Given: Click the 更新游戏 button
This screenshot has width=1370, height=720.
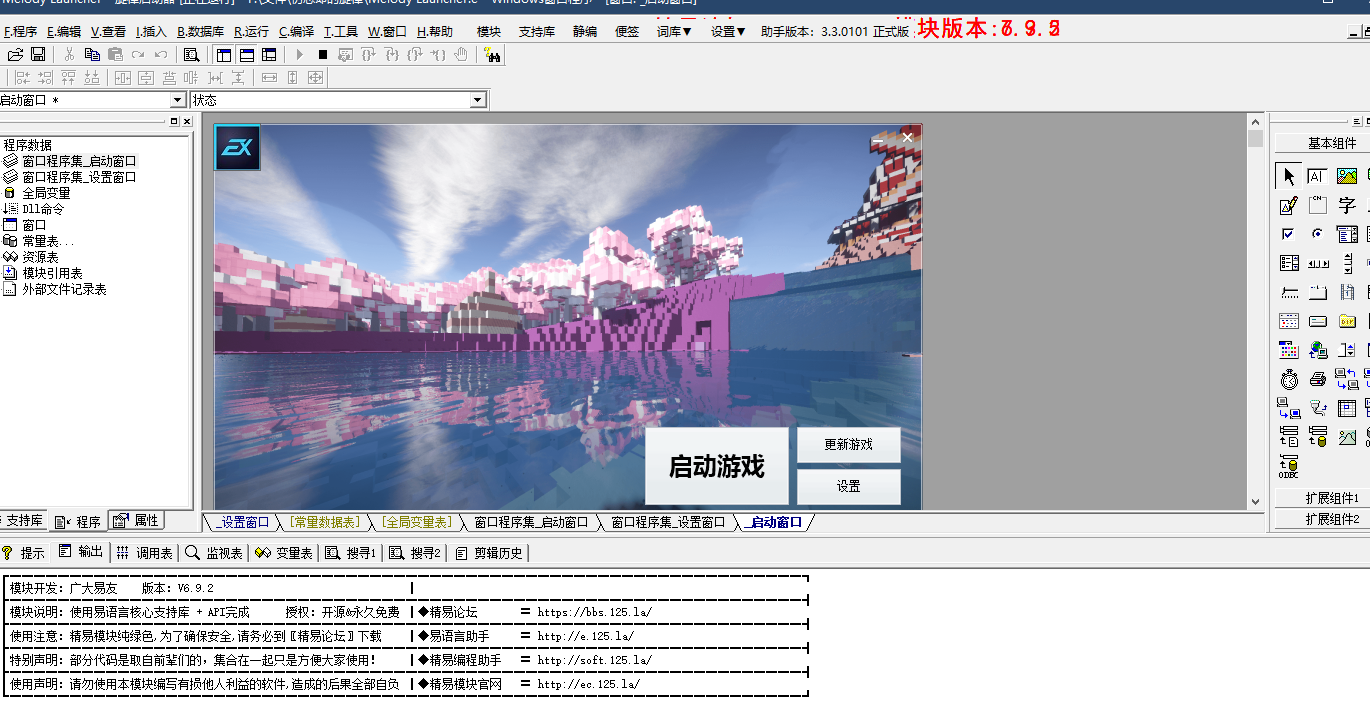Looking at the screenshot, I should (848, 445).
